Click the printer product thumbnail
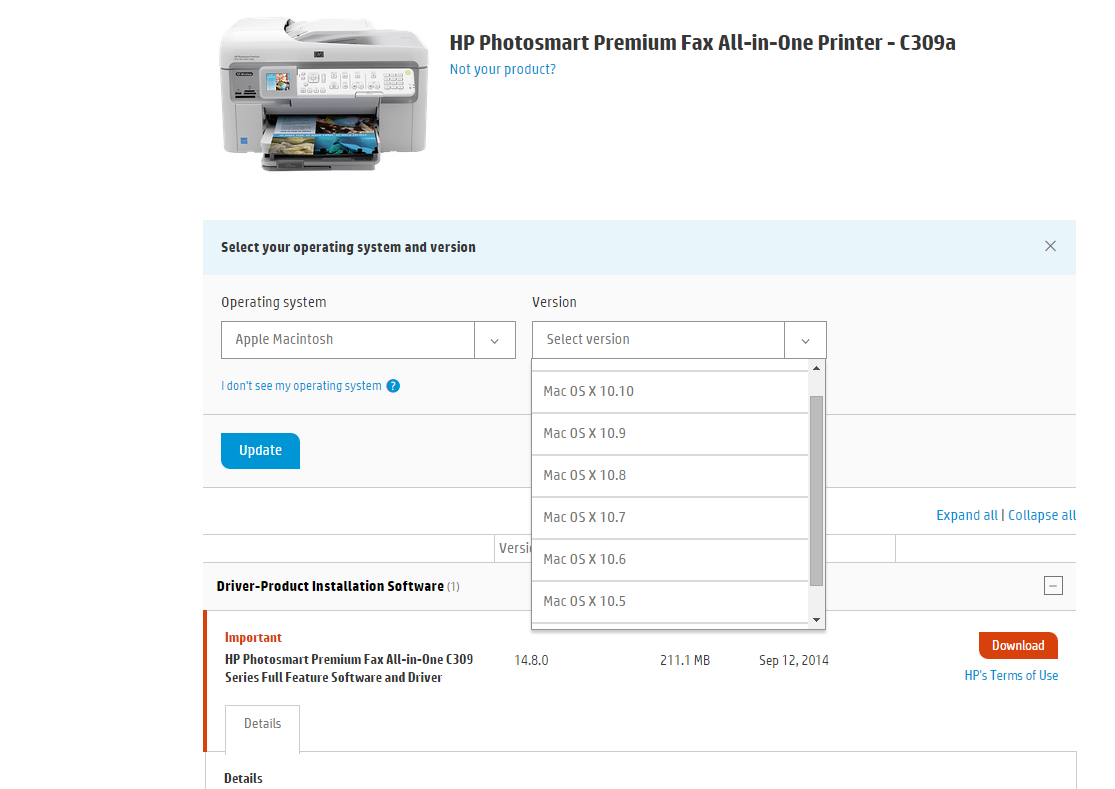The width and height of the screenshot is (1115, 789). [x=323, y=94]
